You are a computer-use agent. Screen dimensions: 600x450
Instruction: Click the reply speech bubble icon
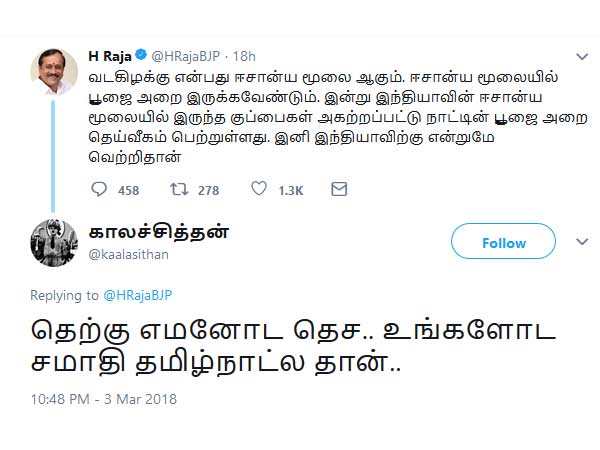[99, 188]
